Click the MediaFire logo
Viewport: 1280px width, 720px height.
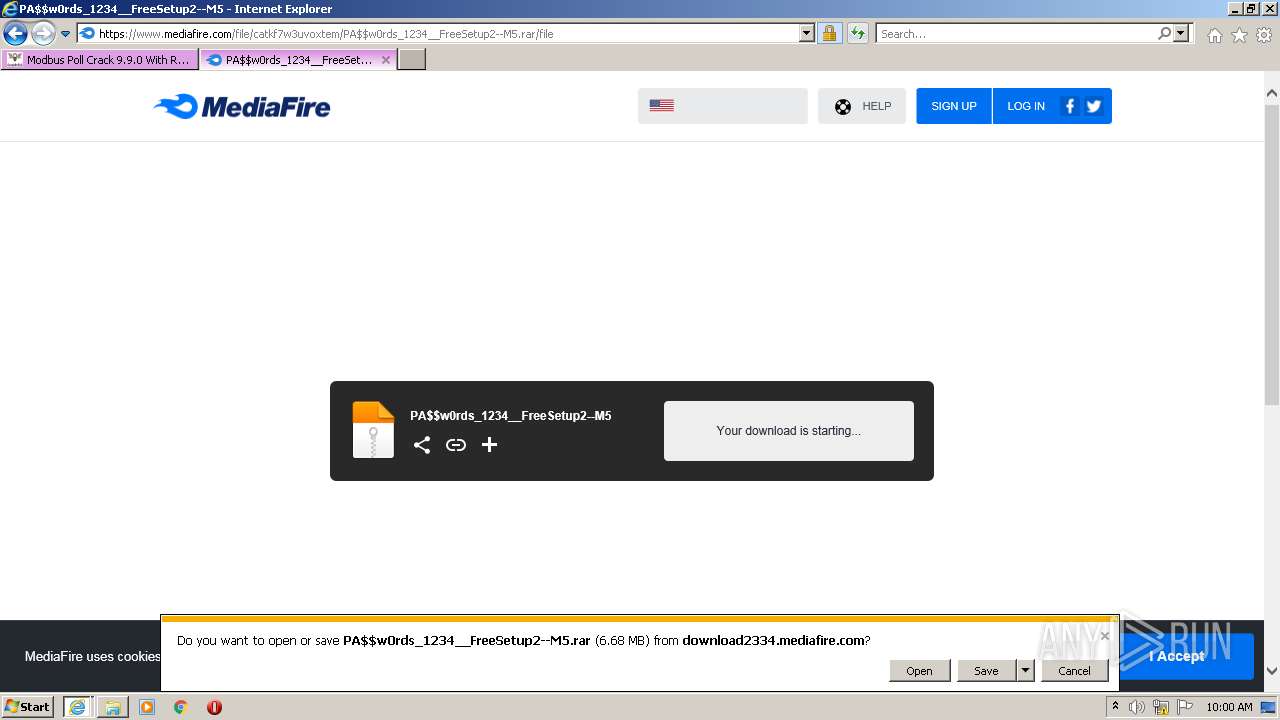click(242, 106)
